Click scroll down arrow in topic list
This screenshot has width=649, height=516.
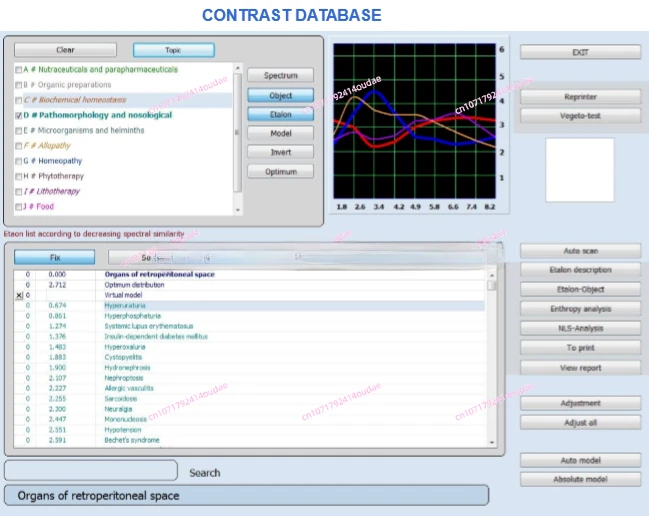pos(238,210)
